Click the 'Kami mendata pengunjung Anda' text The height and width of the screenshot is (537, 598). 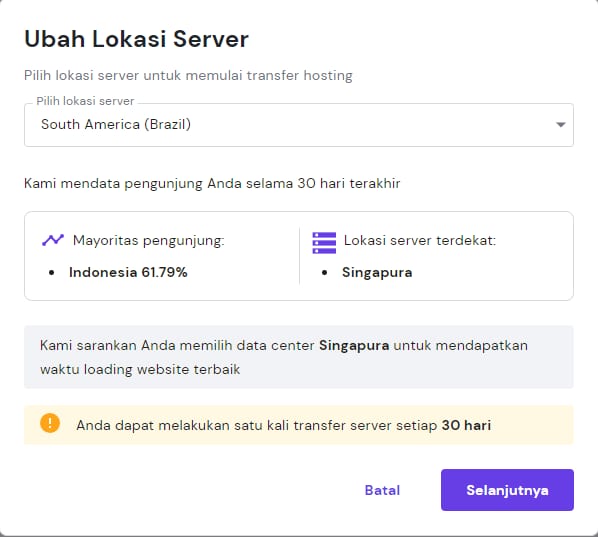tap(212, 183)
